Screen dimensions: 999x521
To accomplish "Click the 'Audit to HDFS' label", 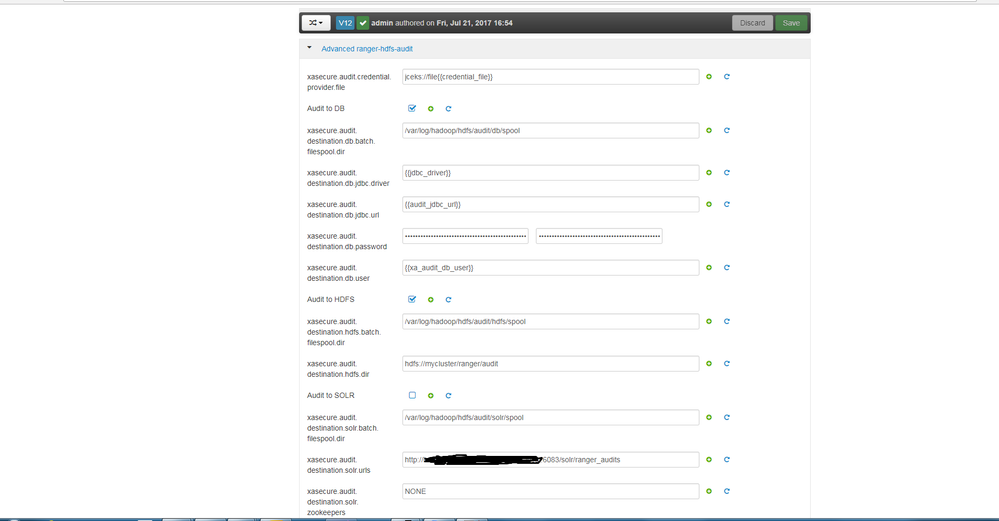I will tap(331, 299).
